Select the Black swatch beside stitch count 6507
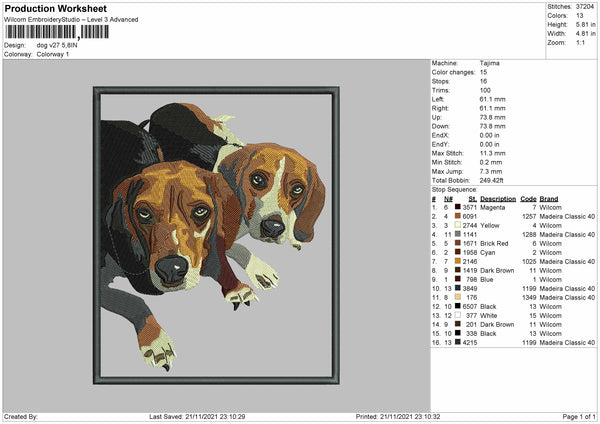 (457, 306)
